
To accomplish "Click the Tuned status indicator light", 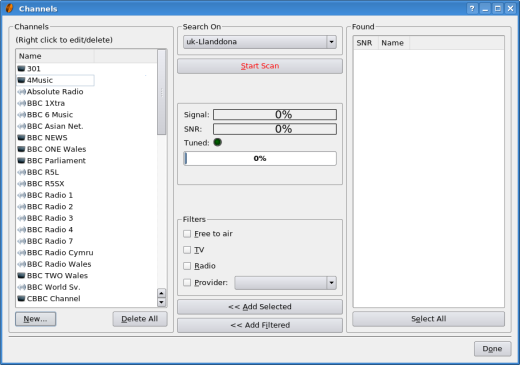I will tap(218, 143).
